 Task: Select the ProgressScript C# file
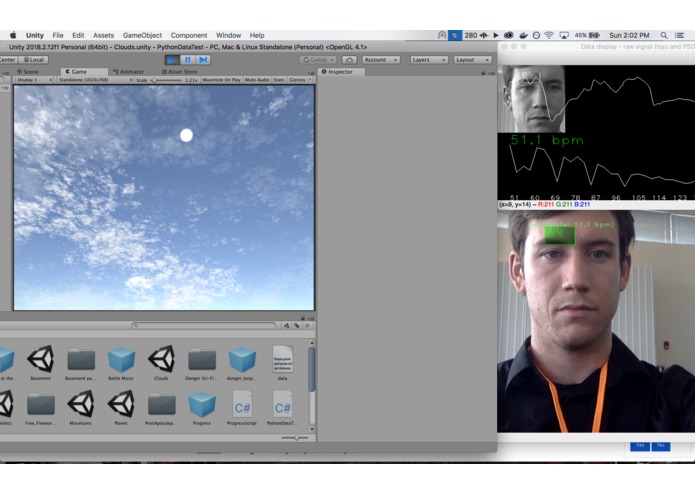(242, 408)
